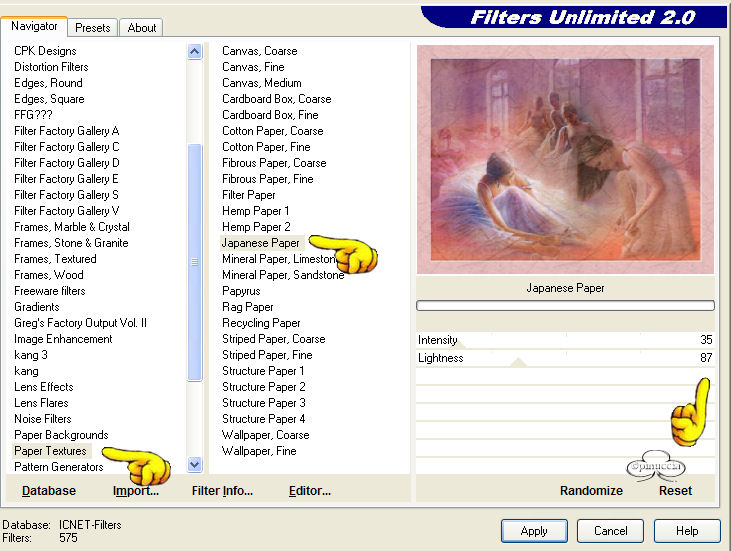Click the Cancel button

pyautogui.click(x=610, y=531)
